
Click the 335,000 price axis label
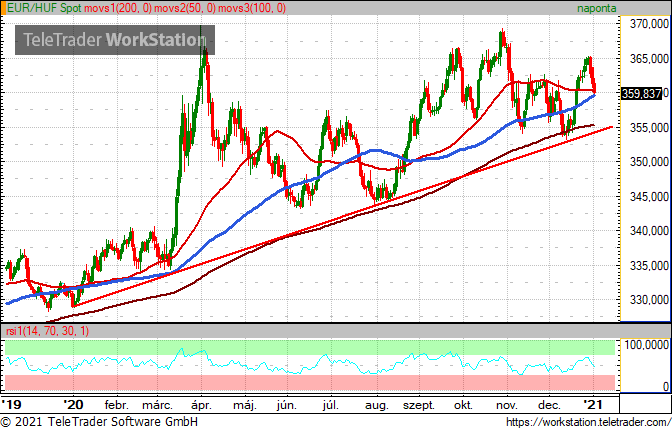649,266
